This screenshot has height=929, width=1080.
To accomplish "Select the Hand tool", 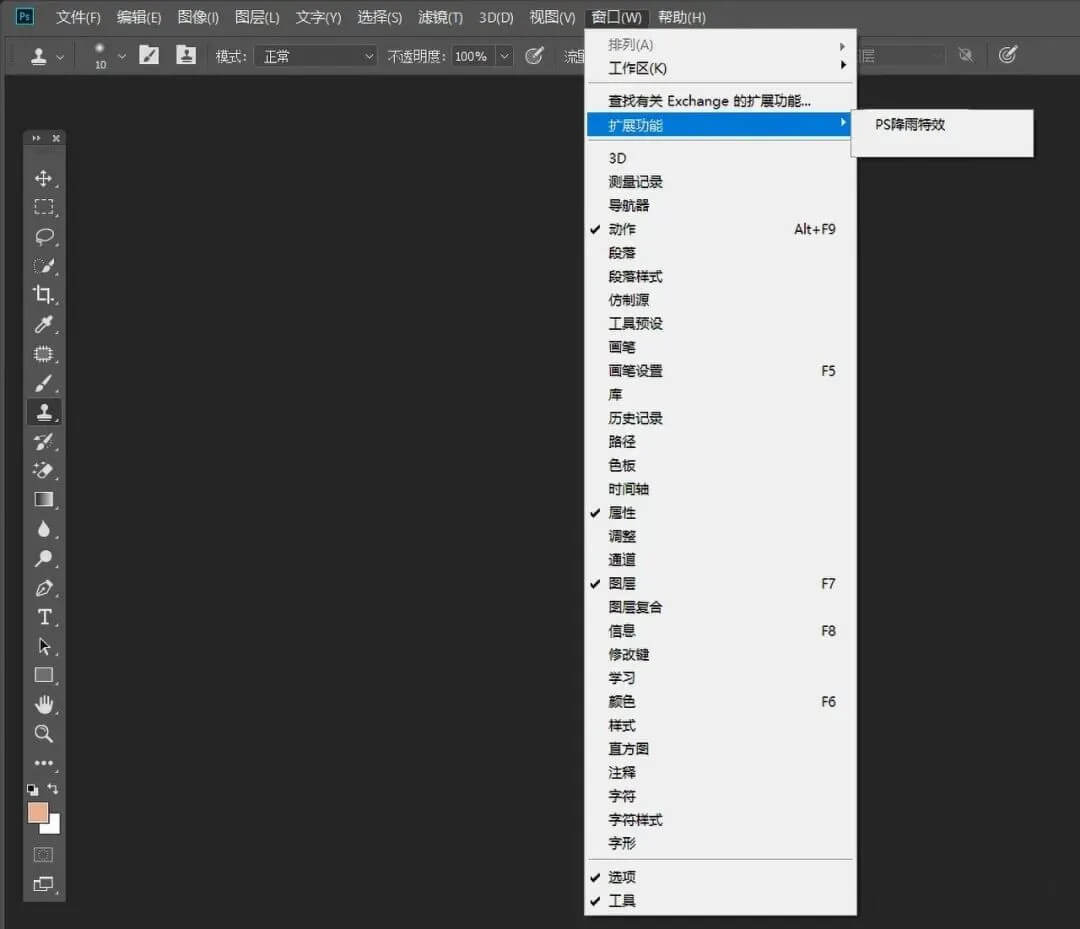I will (x=43, y=704).
